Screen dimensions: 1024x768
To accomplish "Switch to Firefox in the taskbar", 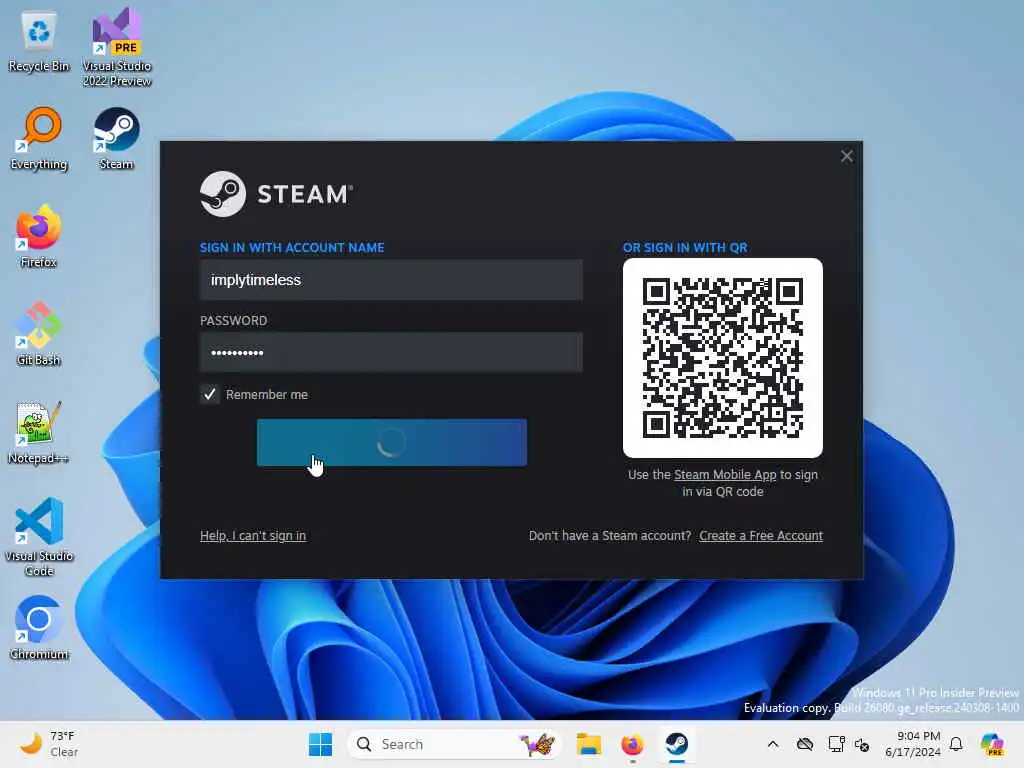I will (632, 744).
